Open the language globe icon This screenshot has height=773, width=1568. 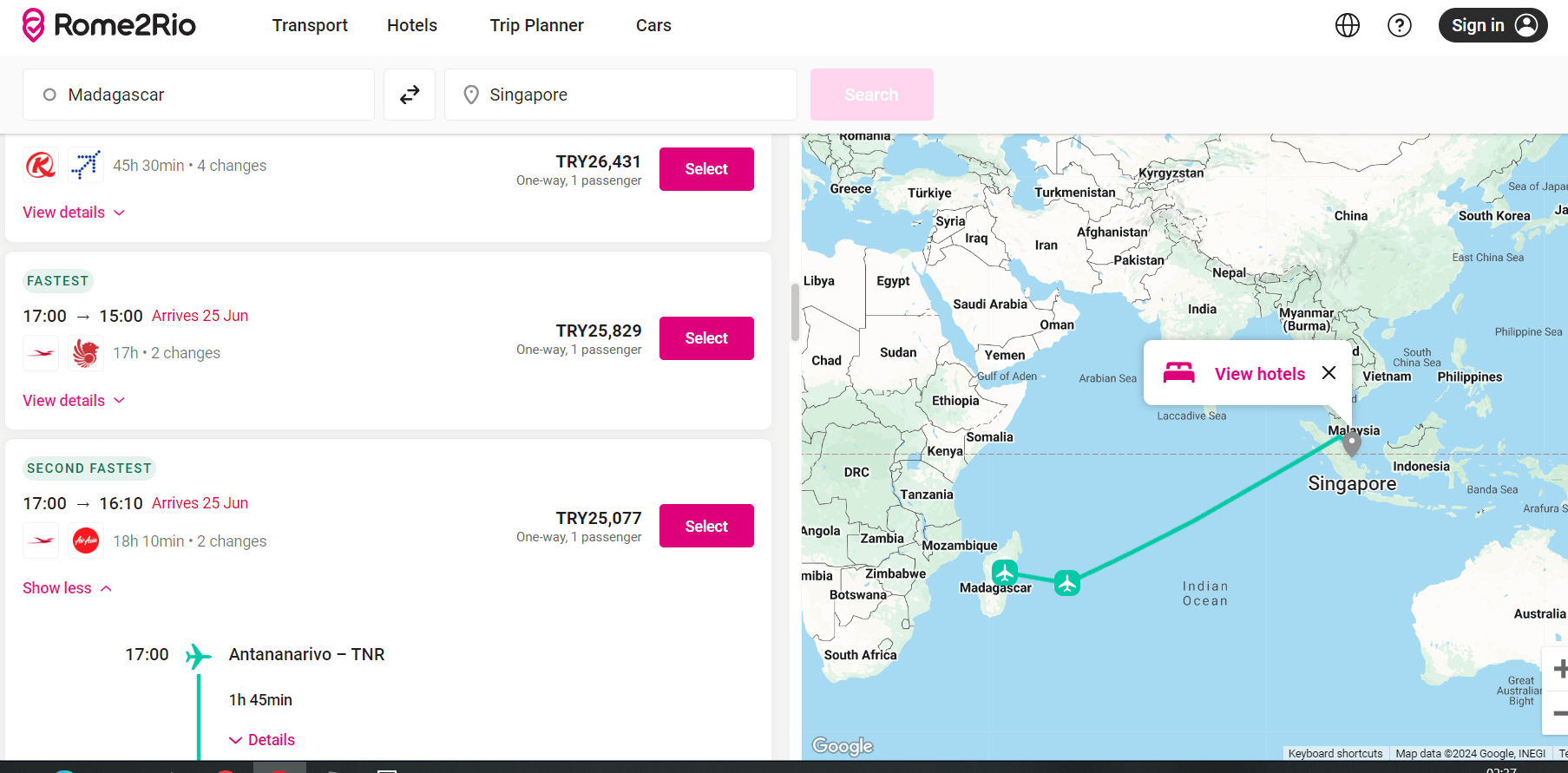point(1348,25)
